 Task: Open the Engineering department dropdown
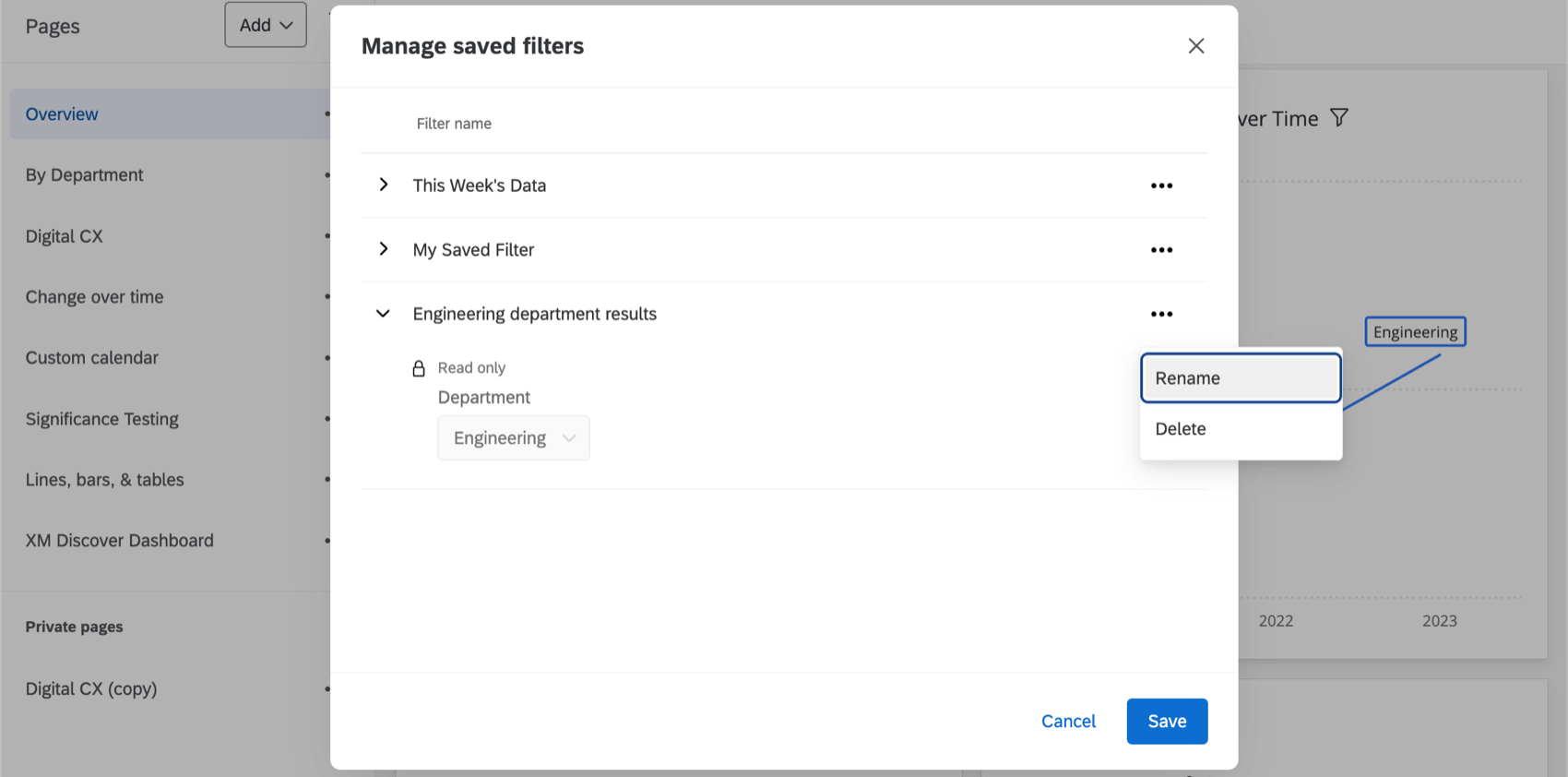[514, 438]
